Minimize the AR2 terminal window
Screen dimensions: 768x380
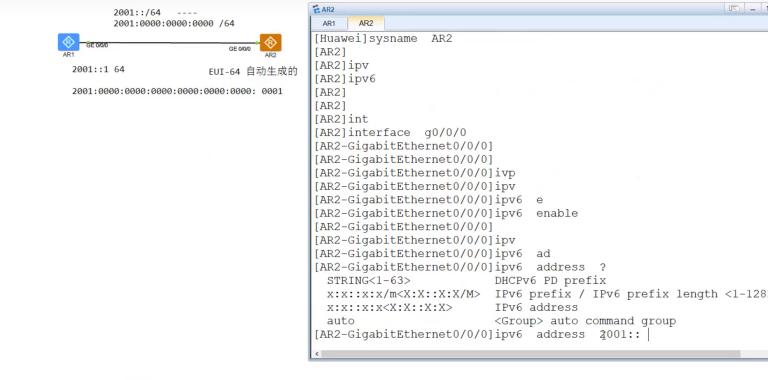coord(752,8)
